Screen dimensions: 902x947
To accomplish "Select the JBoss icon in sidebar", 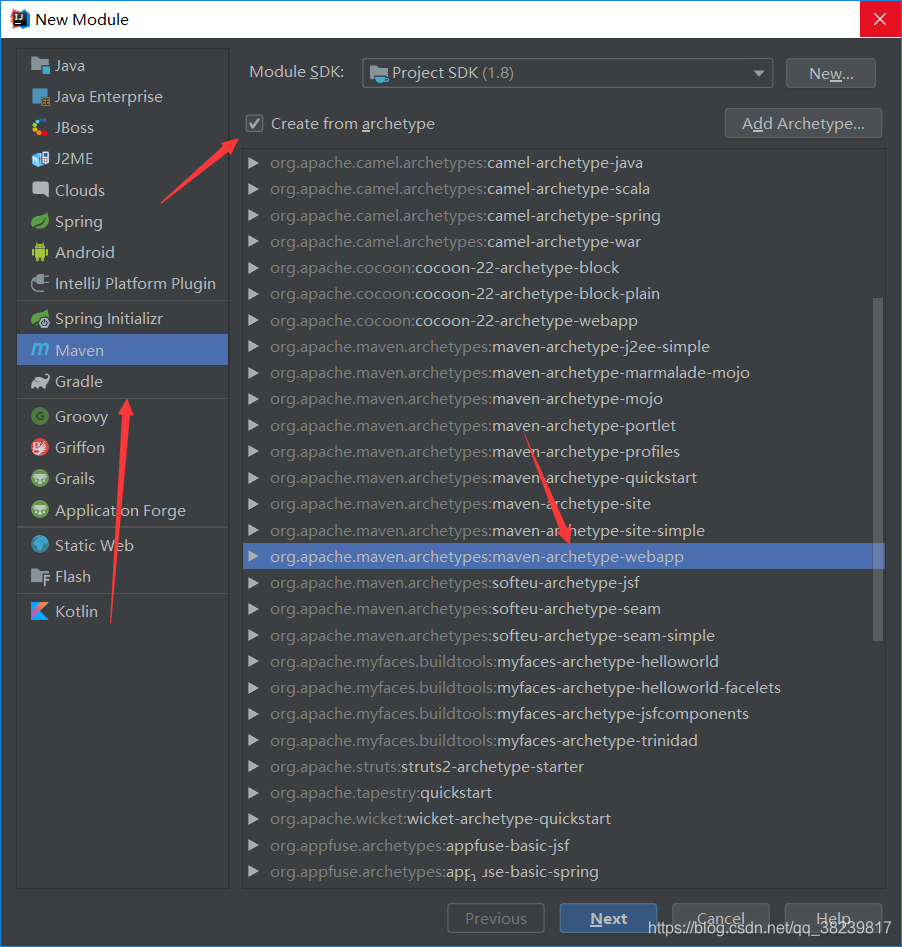I will [x=40, y=127].
